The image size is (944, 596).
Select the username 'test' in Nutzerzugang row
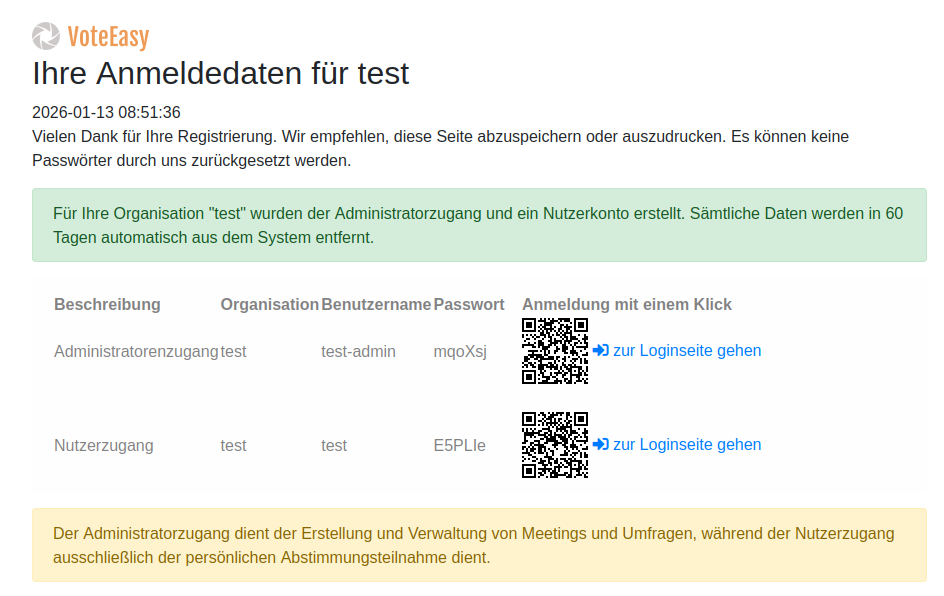coord(333,445)
